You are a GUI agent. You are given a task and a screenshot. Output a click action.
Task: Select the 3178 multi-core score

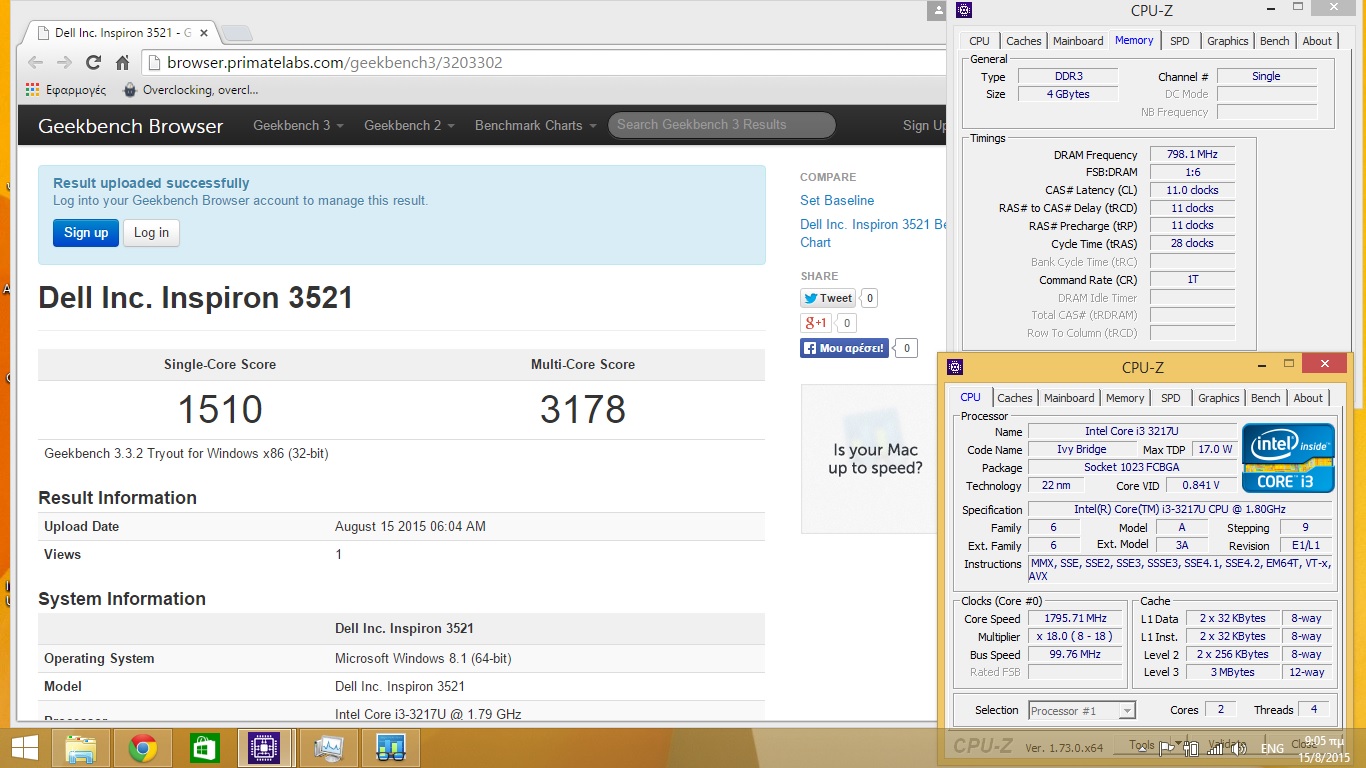click(583, 409)
